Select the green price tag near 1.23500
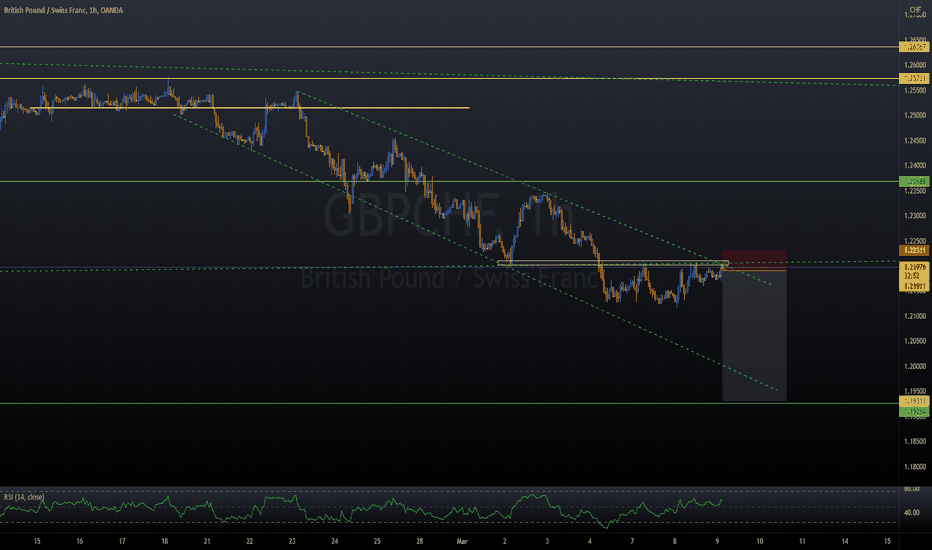 [x=914, y=181]
